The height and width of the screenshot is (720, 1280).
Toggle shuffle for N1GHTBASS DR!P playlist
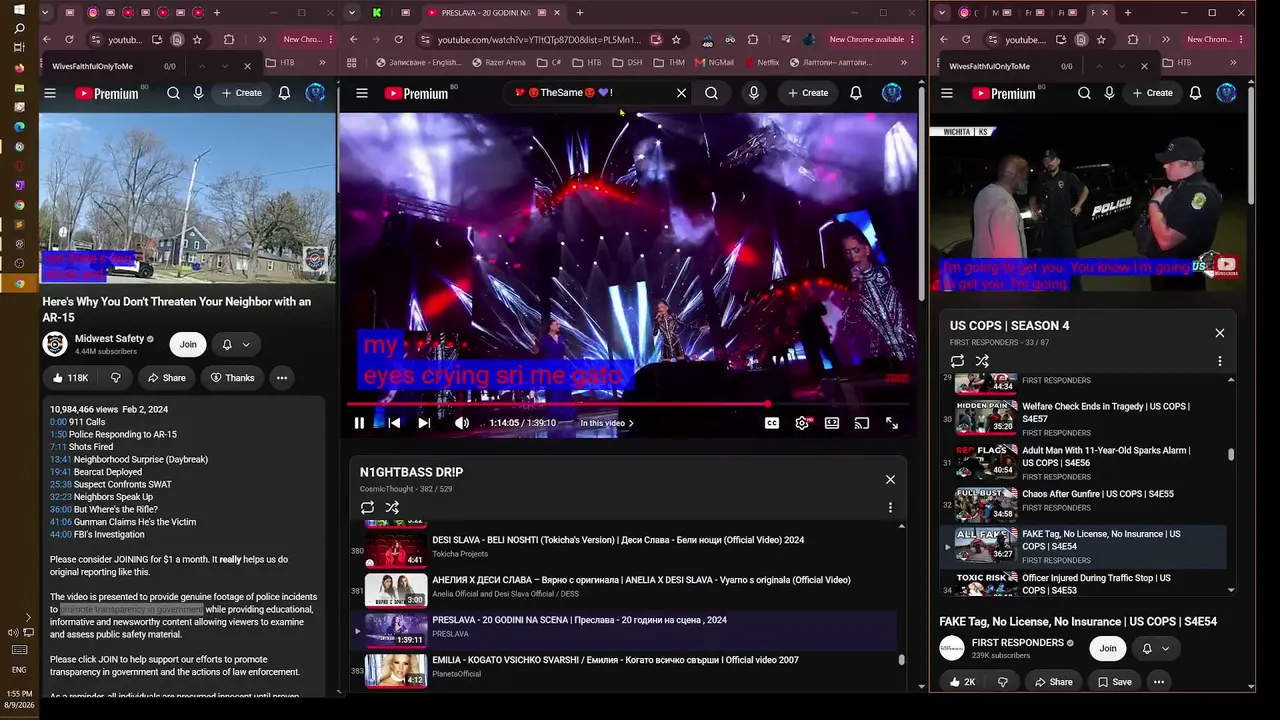pyautogui.click(x=392, y=508)
